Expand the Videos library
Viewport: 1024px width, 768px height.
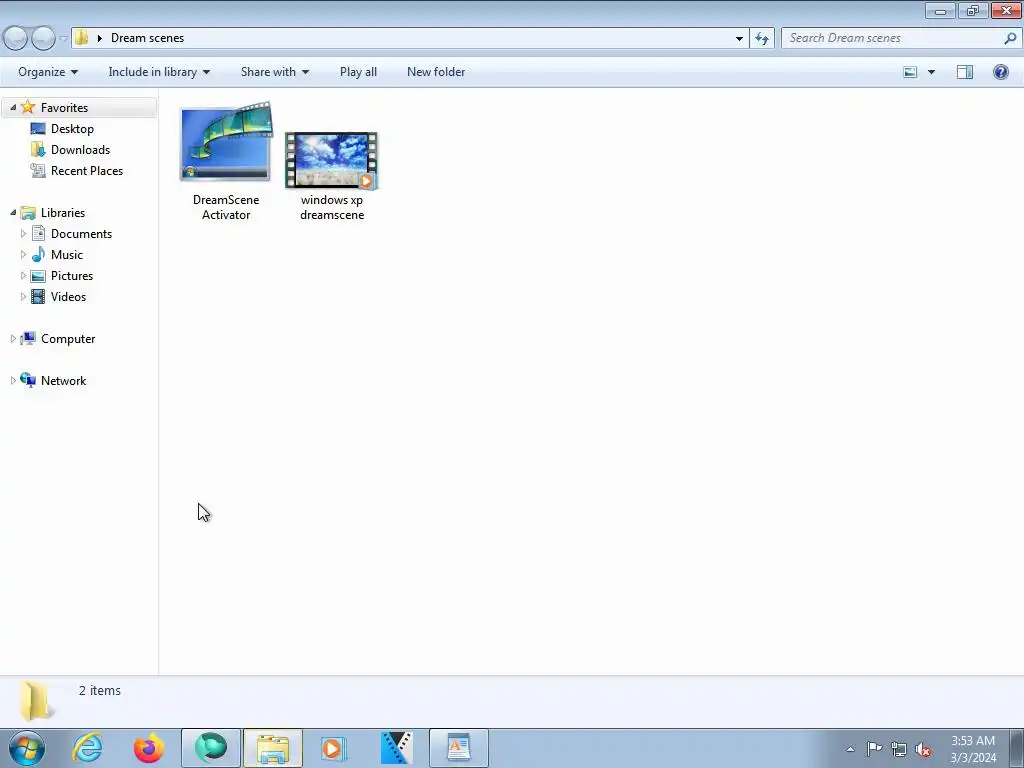(24, 296)
